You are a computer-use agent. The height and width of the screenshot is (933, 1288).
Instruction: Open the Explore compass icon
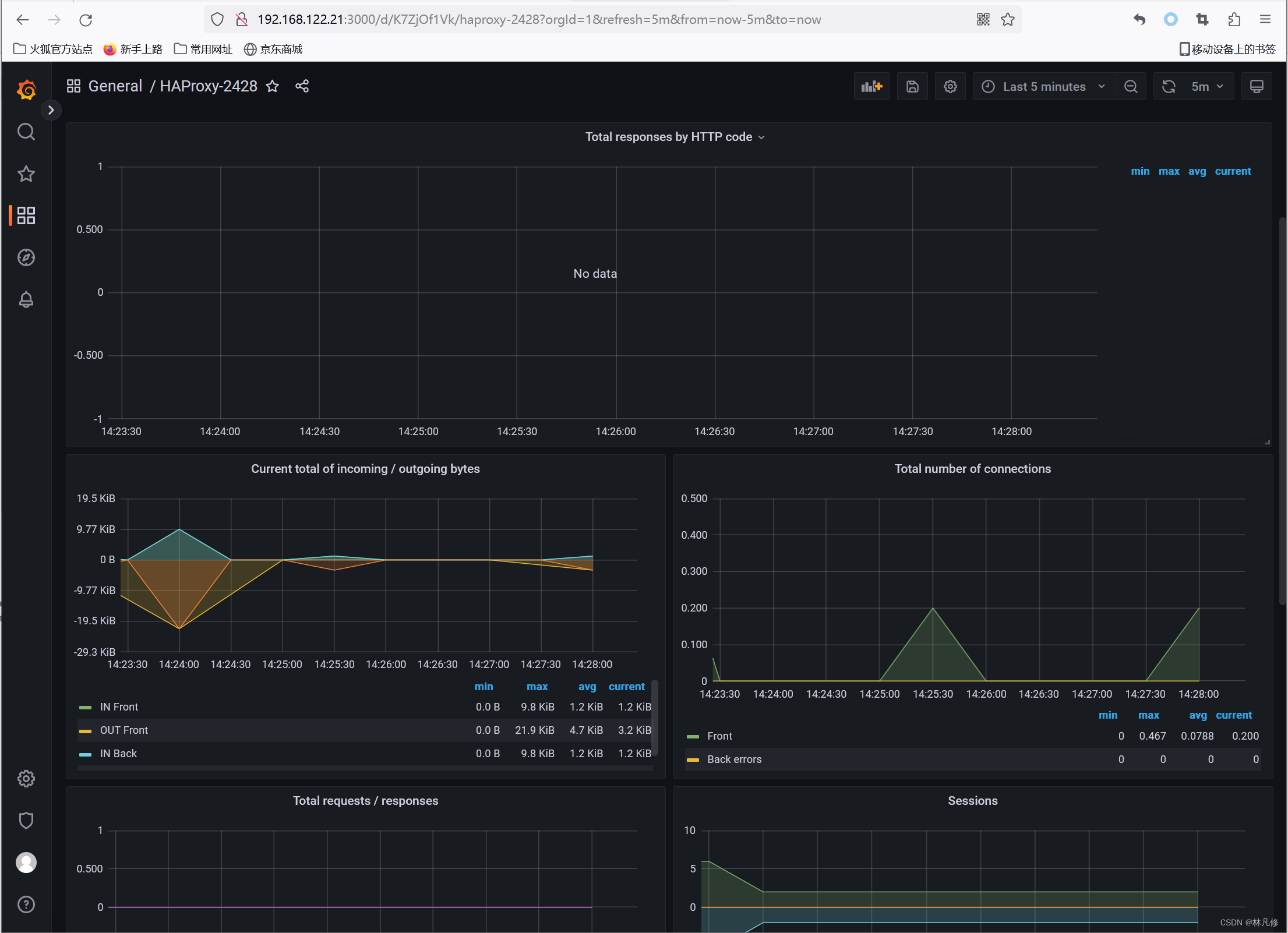coord(26,257)
